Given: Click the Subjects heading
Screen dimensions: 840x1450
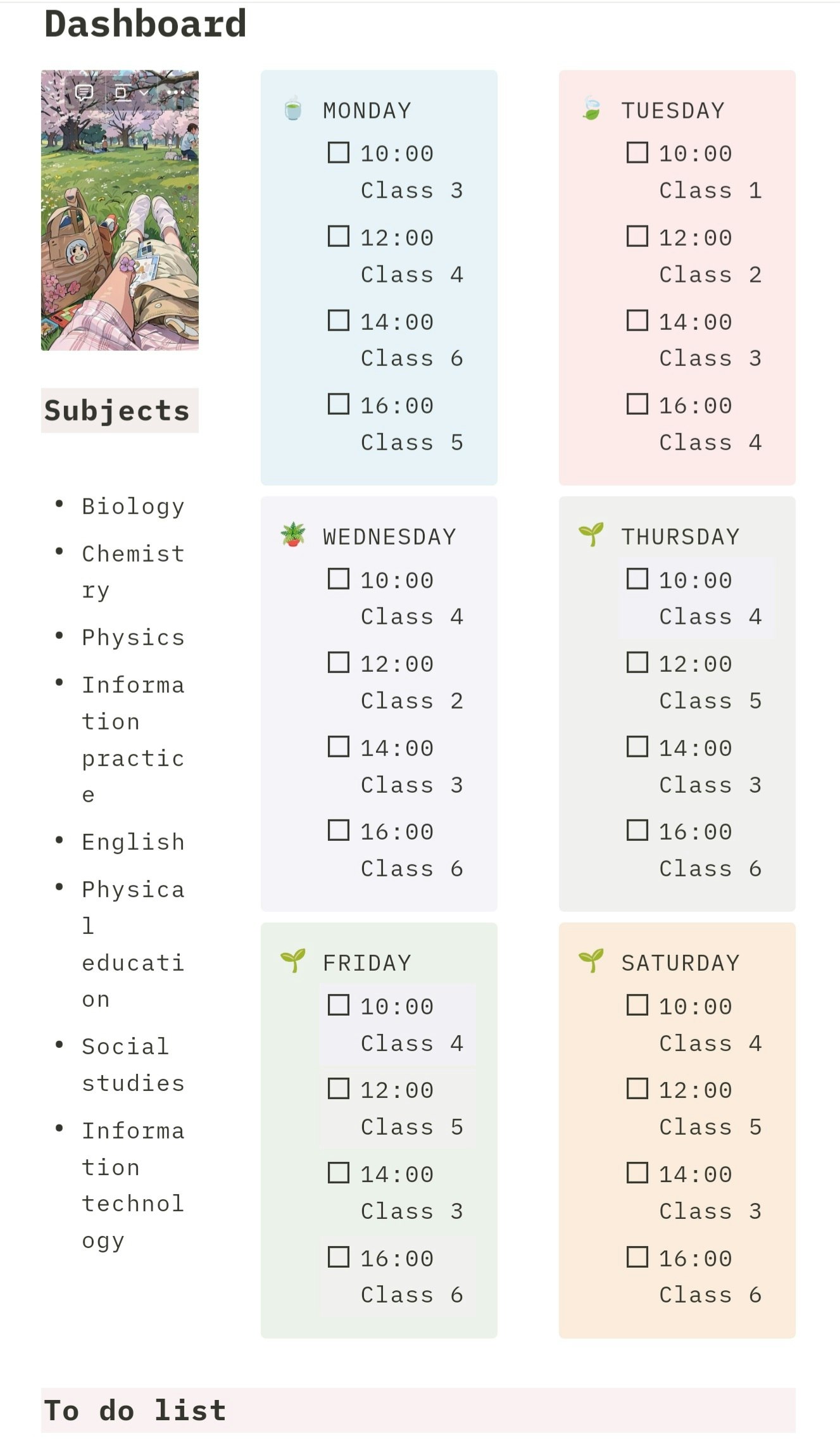Looking at the screenshot, I should tap(117, 410).
